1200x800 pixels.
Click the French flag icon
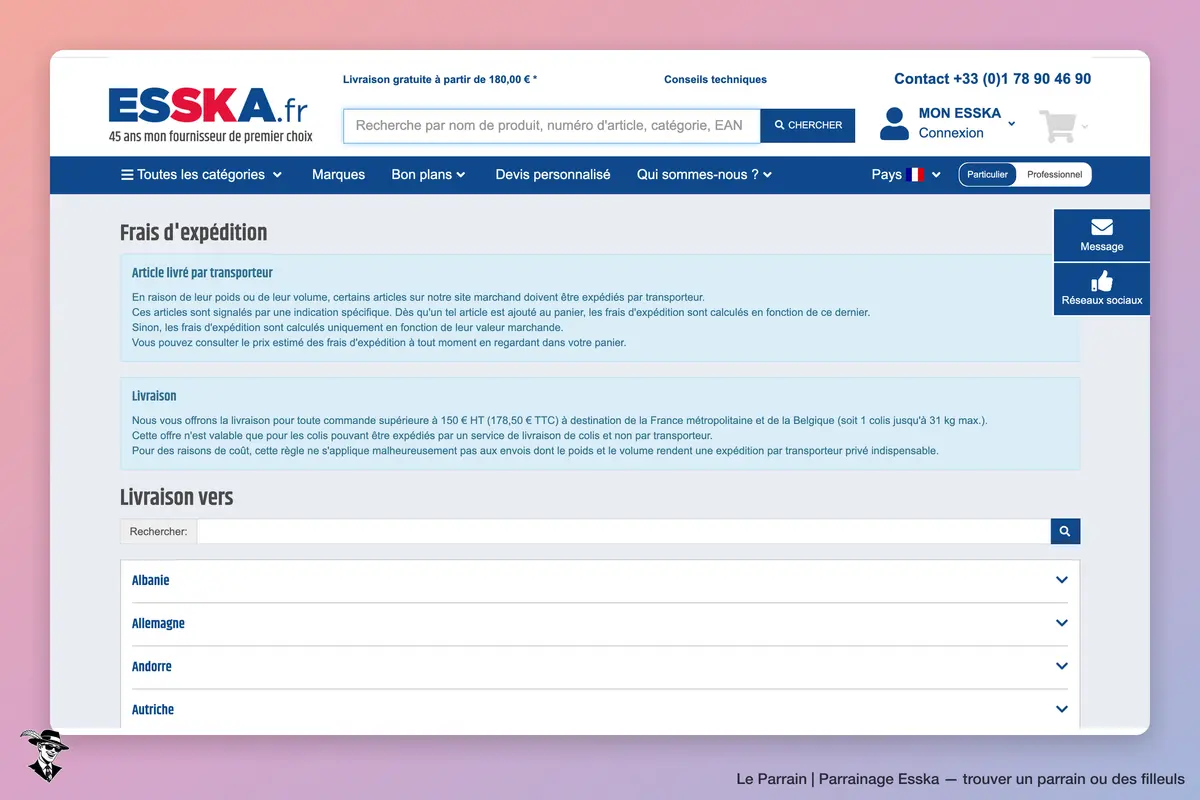(914, 174)
